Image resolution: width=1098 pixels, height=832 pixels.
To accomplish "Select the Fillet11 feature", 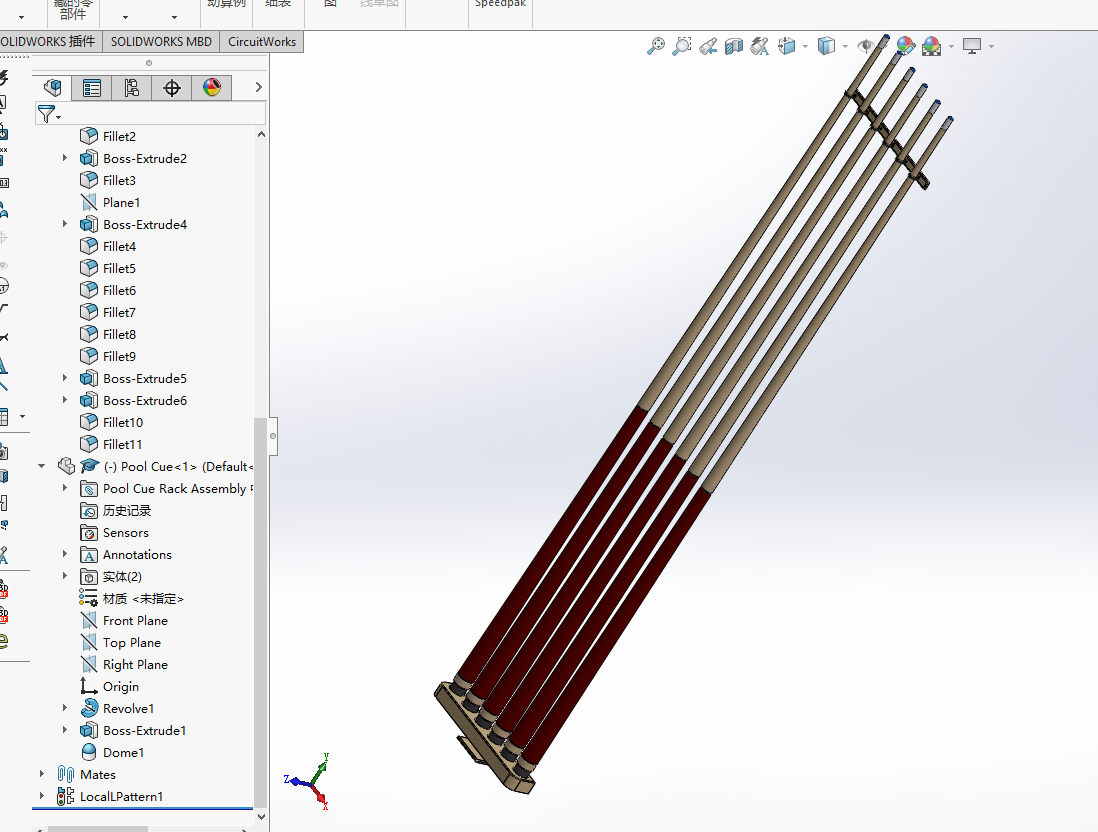I will (122, 445).
